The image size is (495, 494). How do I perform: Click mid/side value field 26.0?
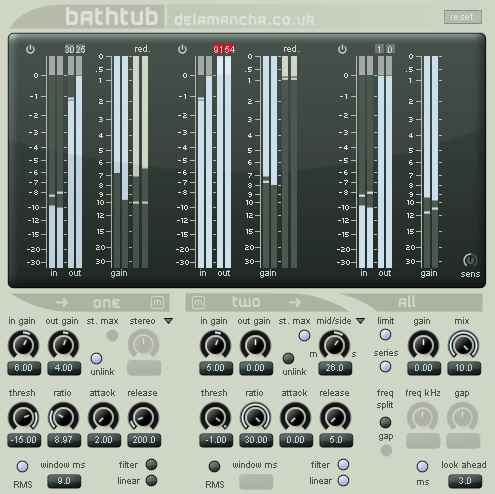pos(335,368)
